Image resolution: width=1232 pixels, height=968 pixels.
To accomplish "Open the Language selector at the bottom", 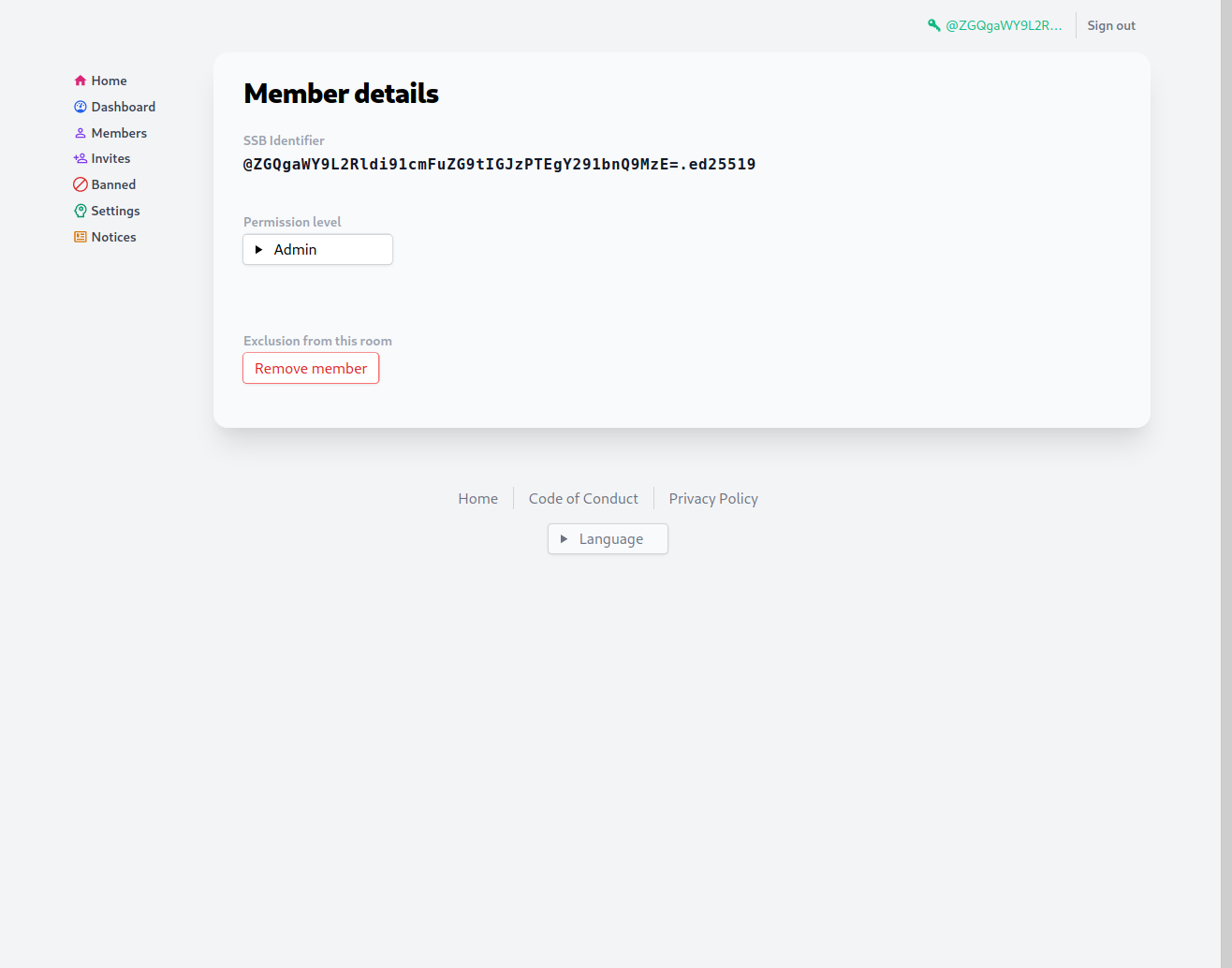I will point(607,538).
